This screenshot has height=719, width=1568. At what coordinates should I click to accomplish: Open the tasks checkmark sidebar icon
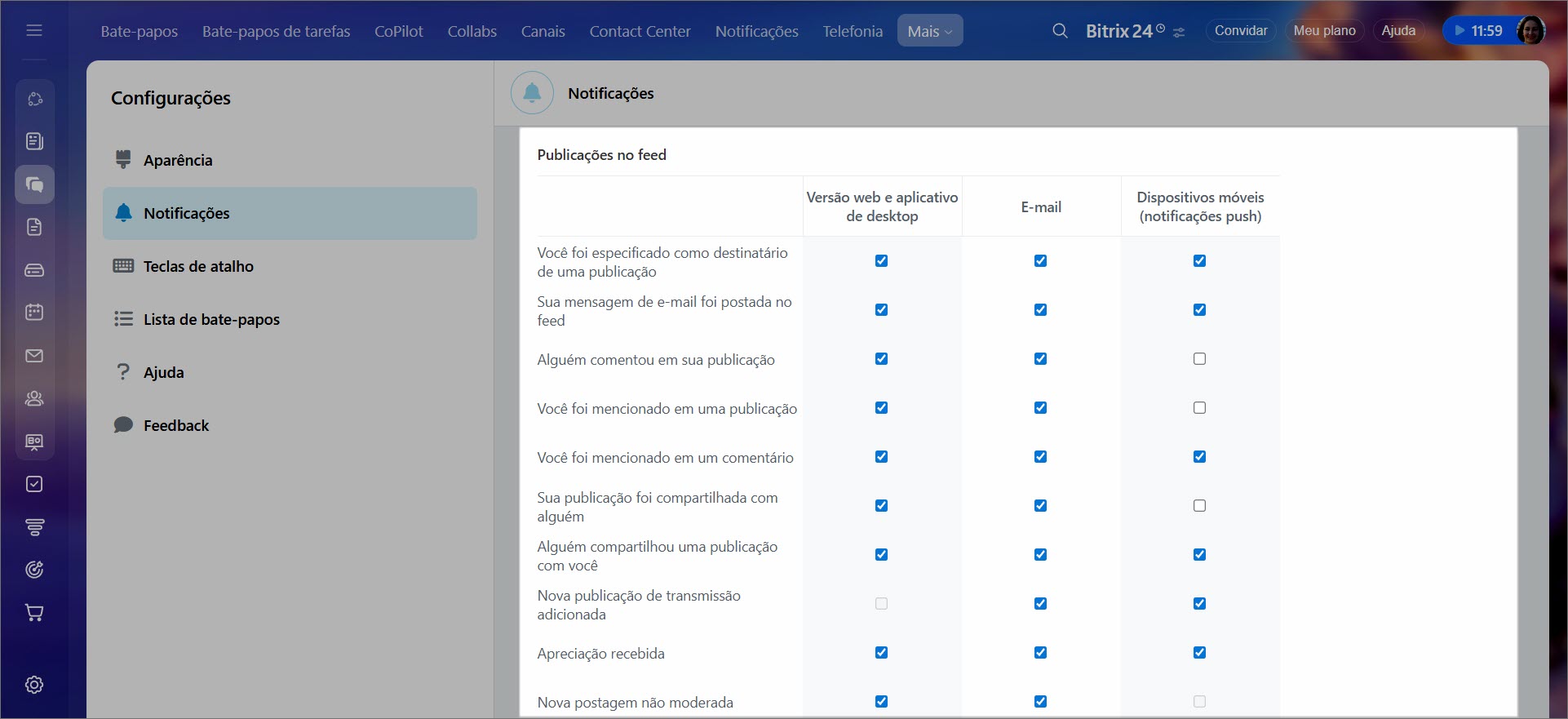[x=34, y=484]
